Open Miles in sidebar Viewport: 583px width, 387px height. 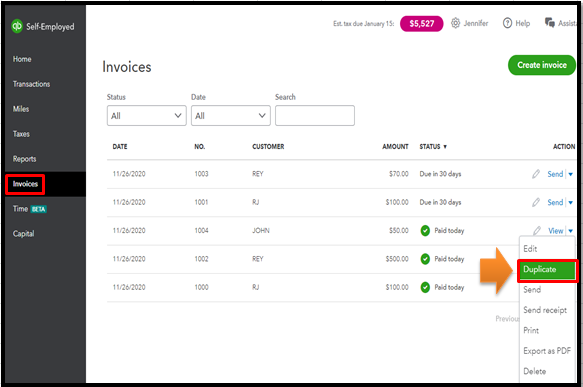pyautogui.click(x=21, y=109)
